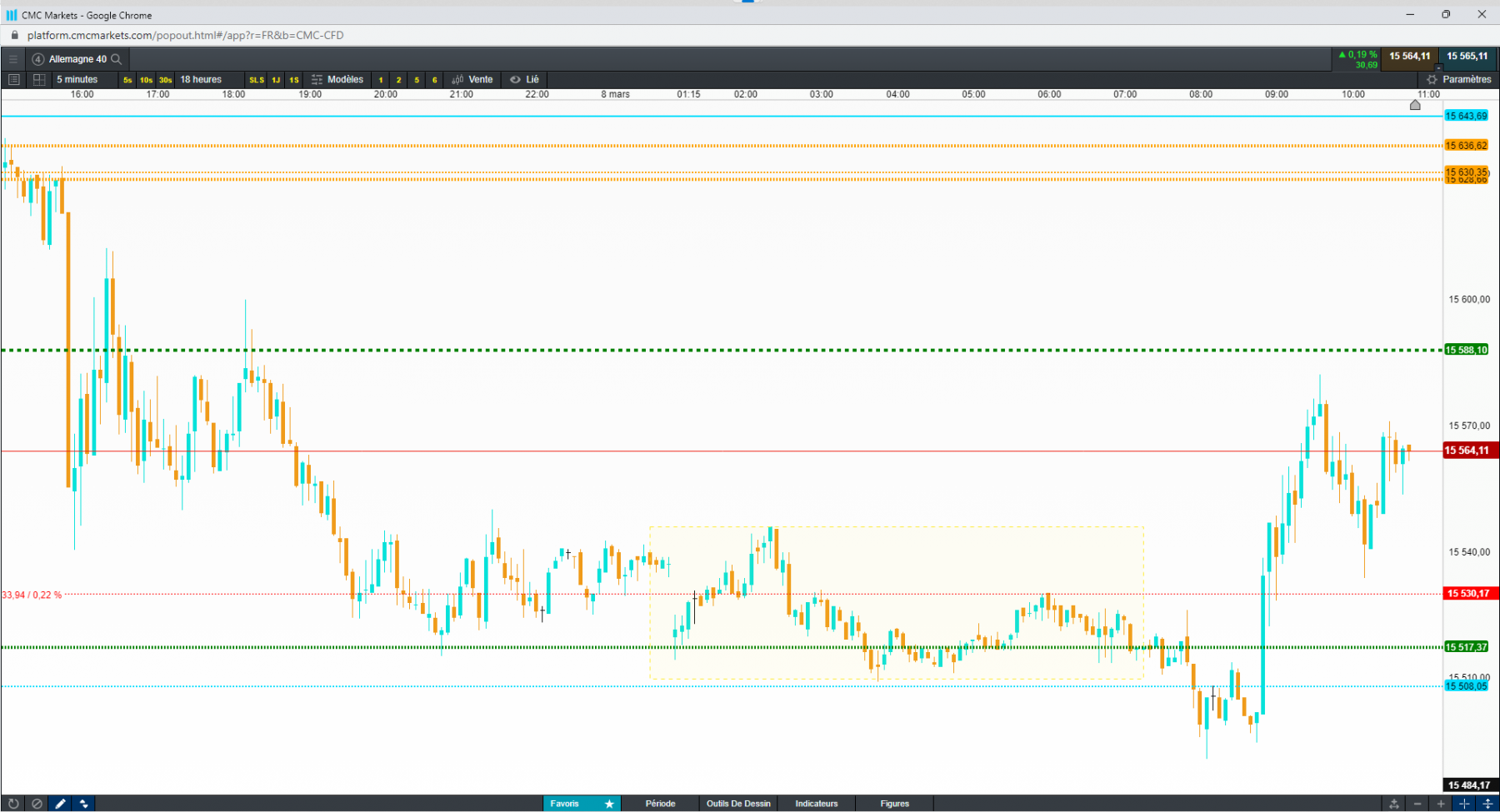Open the multi-chart grid layout icon

coord(39,80)
